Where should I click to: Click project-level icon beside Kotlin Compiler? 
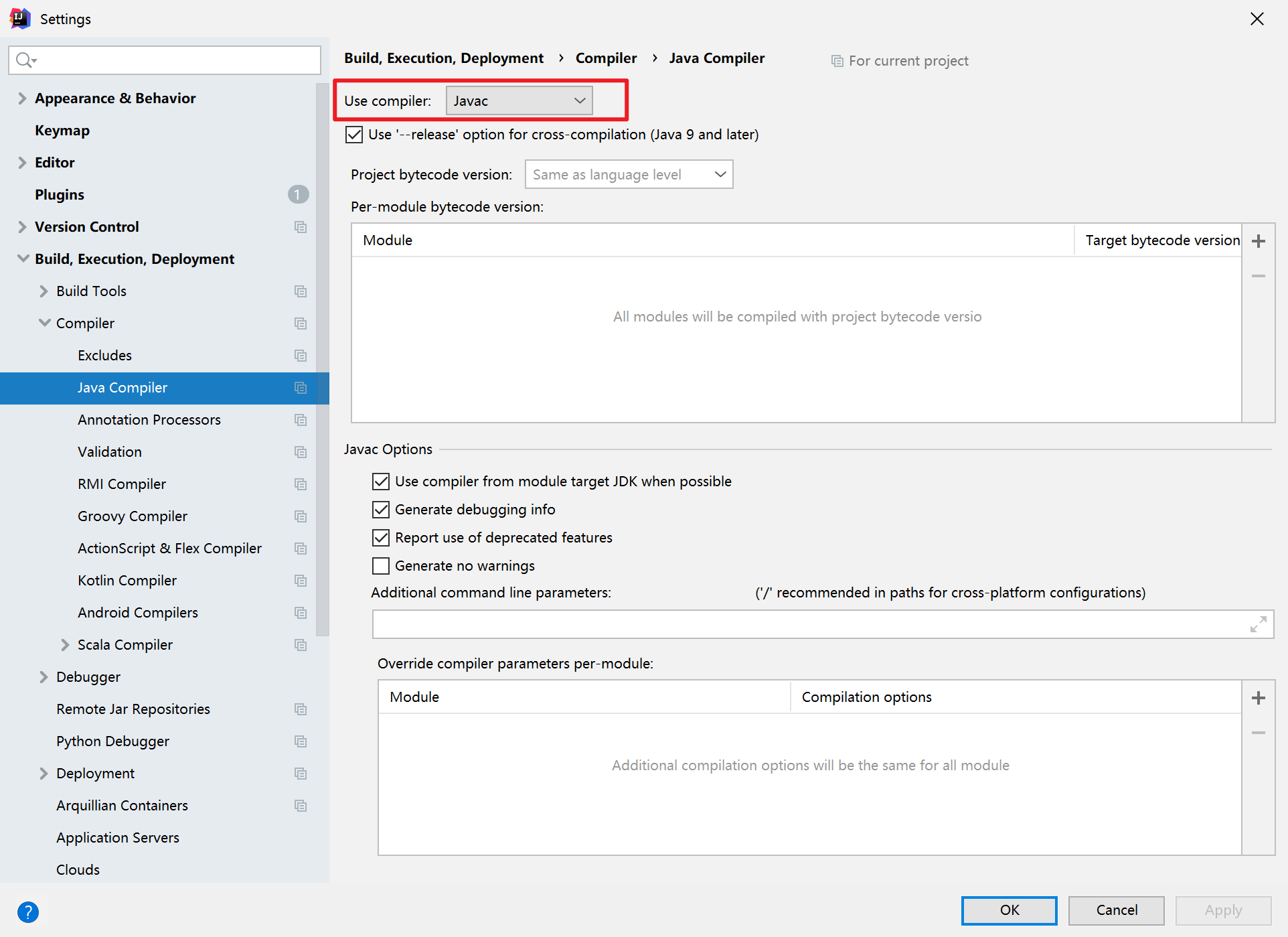[x=301, y=581]
